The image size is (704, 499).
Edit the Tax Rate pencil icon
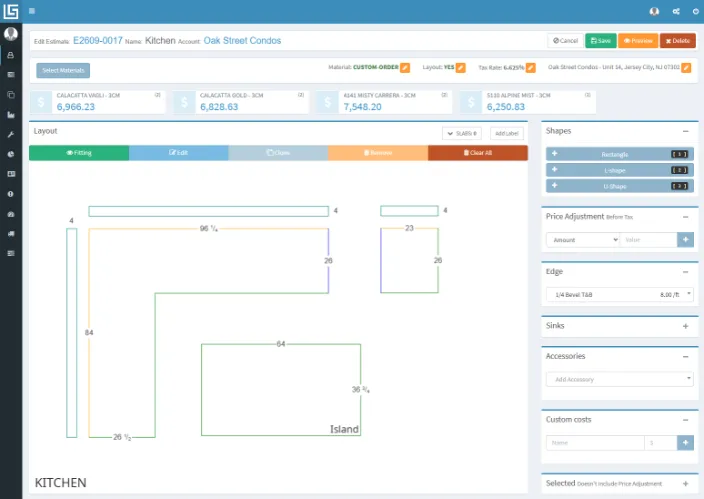(531, 68)
